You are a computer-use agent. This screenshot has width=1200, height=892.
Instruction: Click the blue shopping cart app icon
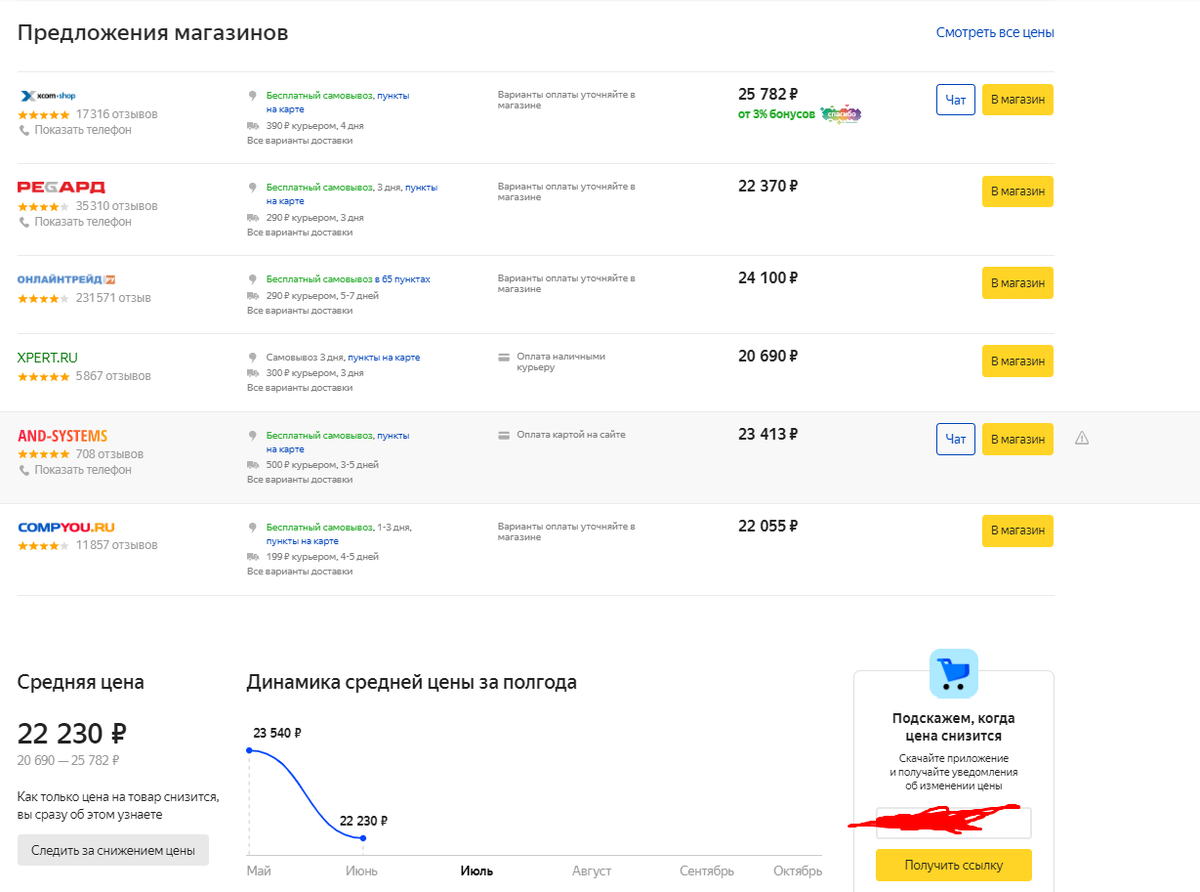point(953,673)
